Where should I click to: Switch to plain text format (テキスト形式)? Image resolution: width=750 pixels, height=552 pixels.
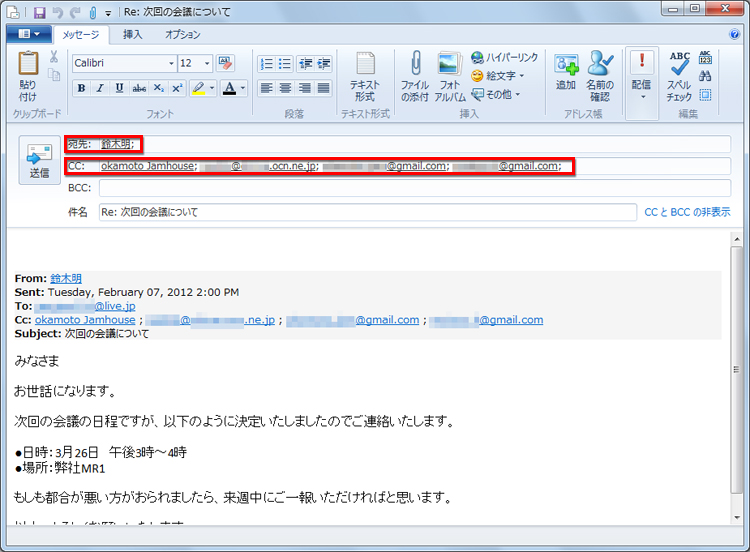tap(365, 77)
